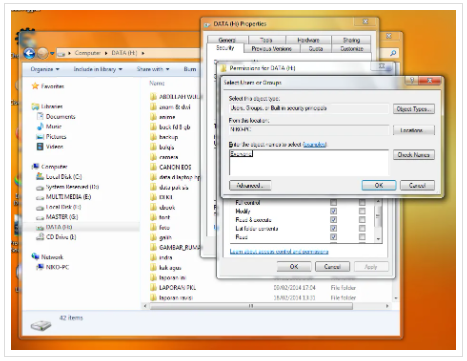Screen dimensions: 467x361
Task: Select System Reserved (D:) drive
Action: click(x=67, y=187)
